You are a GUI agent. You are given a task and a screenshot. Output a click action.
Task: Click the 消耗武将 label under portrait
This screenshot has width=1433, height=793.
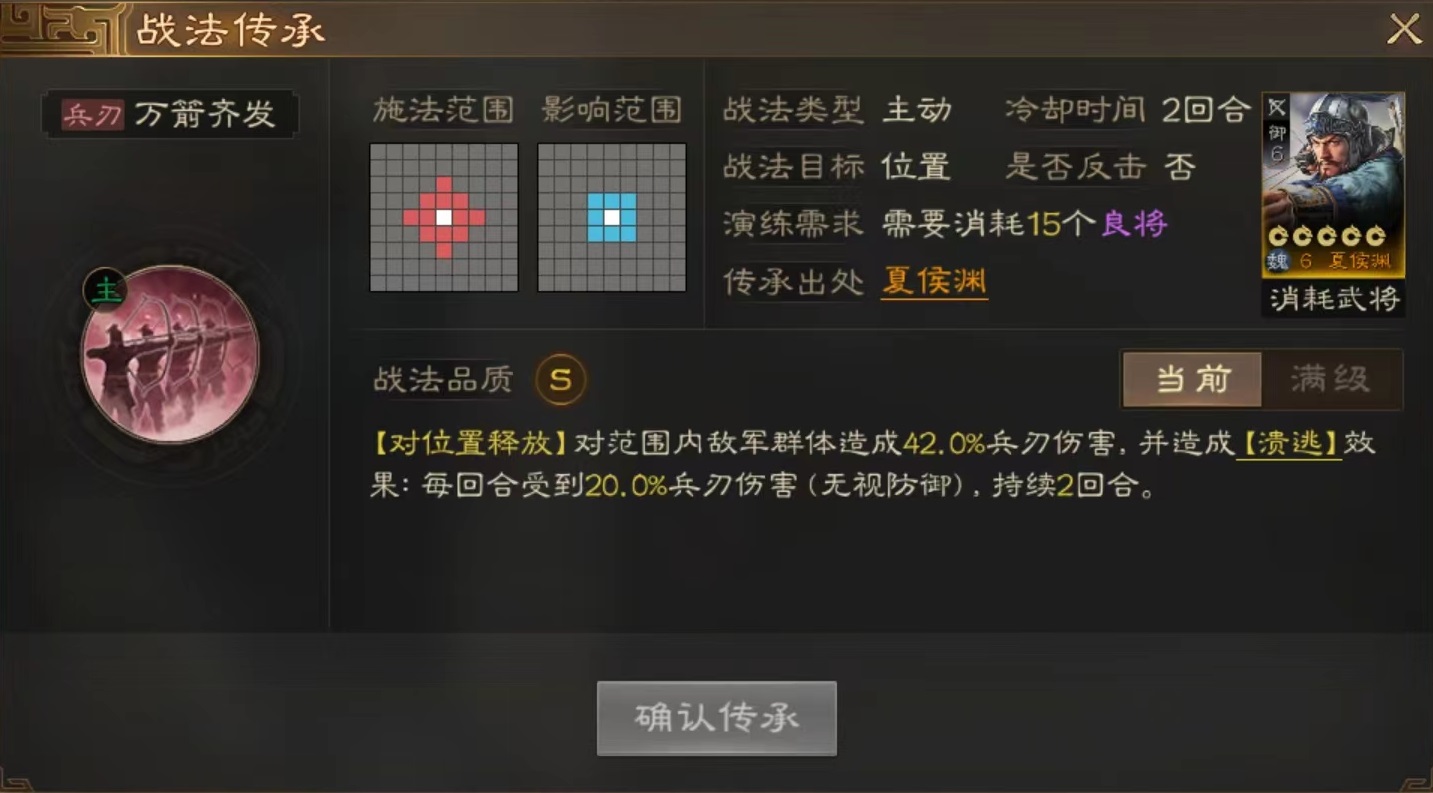(1334, 298)
